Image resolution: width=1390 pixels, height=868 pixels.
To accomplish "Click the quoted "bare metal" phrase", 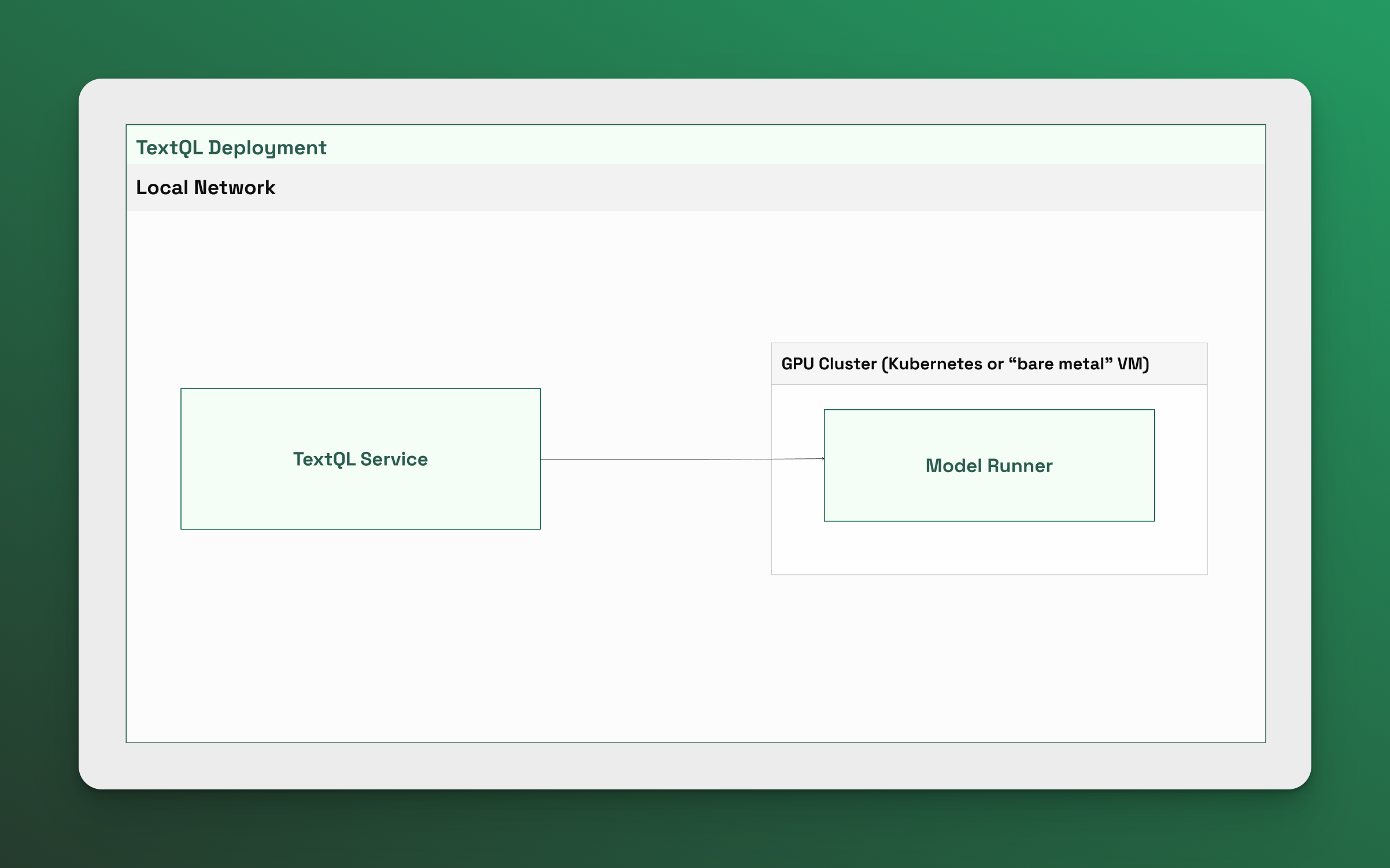I will (x=1060, y=364).
